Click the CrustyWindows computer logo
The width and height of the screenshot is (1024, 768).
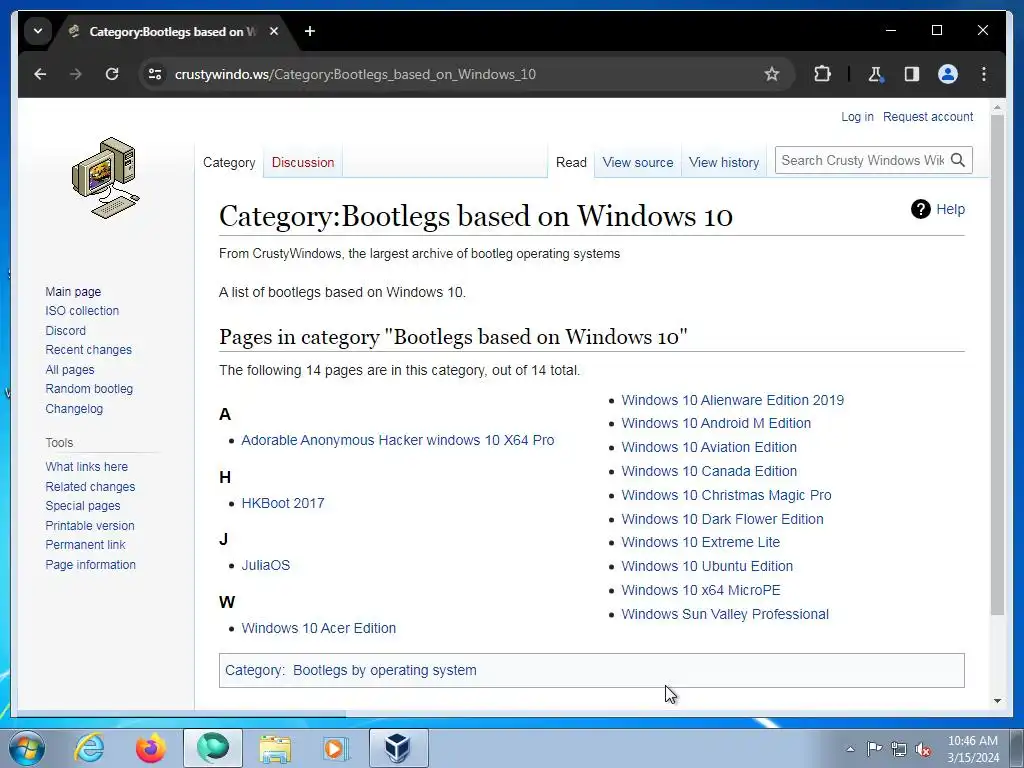coord(106,178)
